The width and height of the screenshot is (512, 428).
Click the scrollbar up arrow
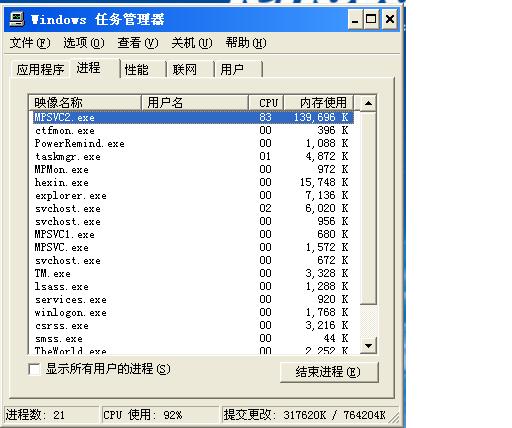coord(368,103)
